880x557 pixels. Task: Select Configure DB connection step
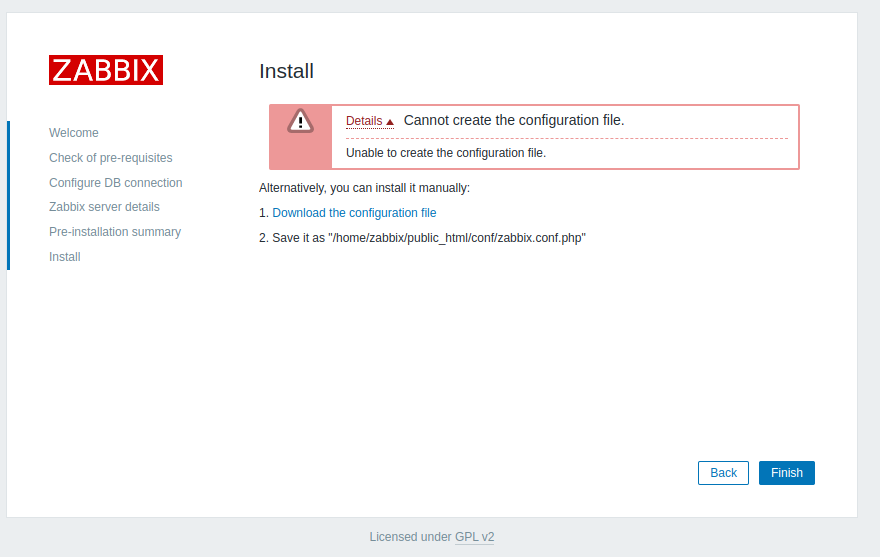pos(116,182)
